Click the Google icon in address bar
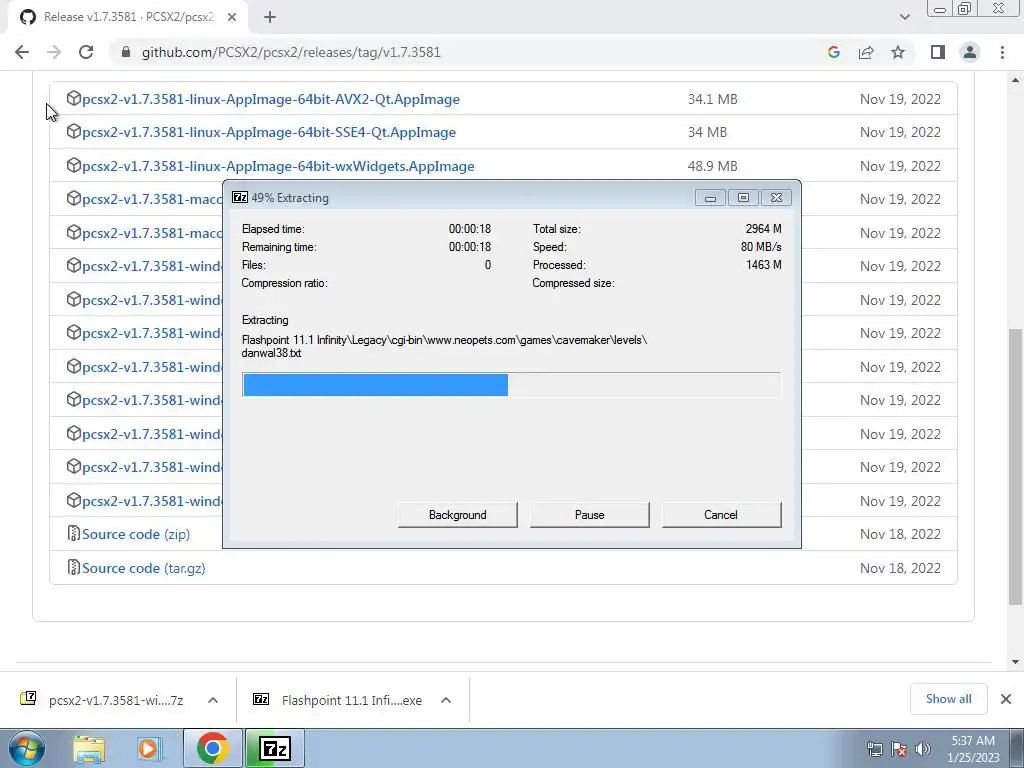1024x768 pixels. pyautogui.click(x=833, y=52)
